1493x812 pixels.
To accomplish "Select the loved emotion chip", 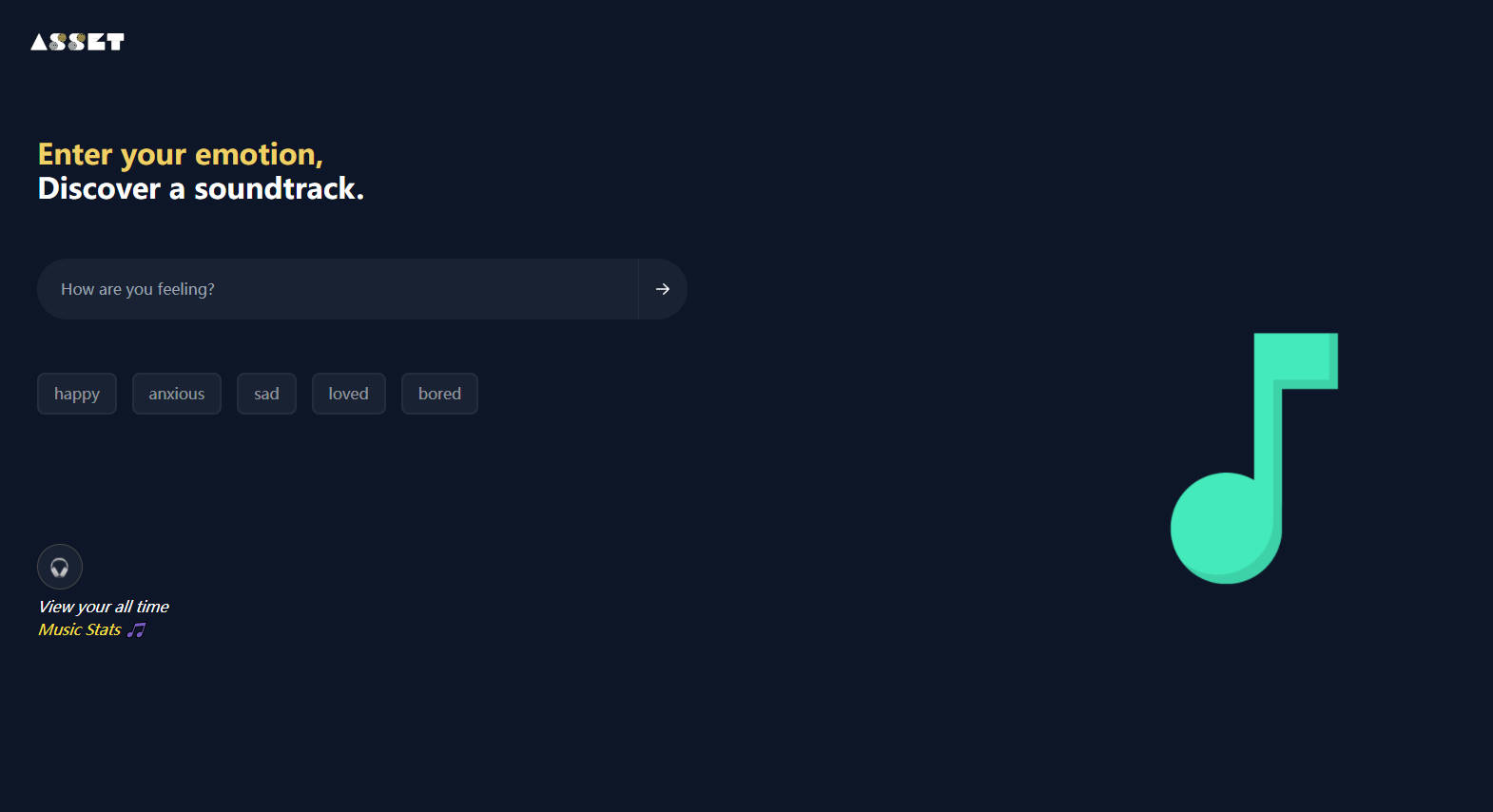I will pyautogui.click(x=348, y=394).
